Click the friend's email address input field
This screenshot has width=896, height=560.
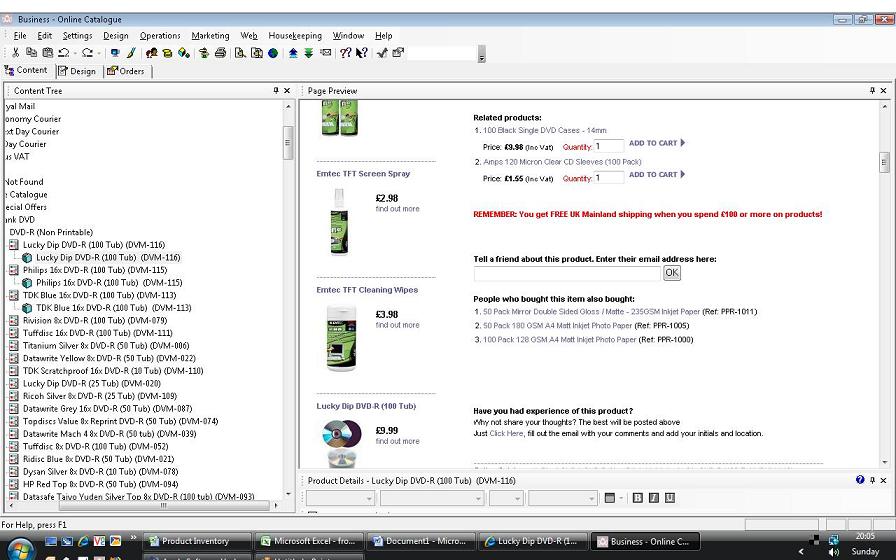(x=567, y=273)
